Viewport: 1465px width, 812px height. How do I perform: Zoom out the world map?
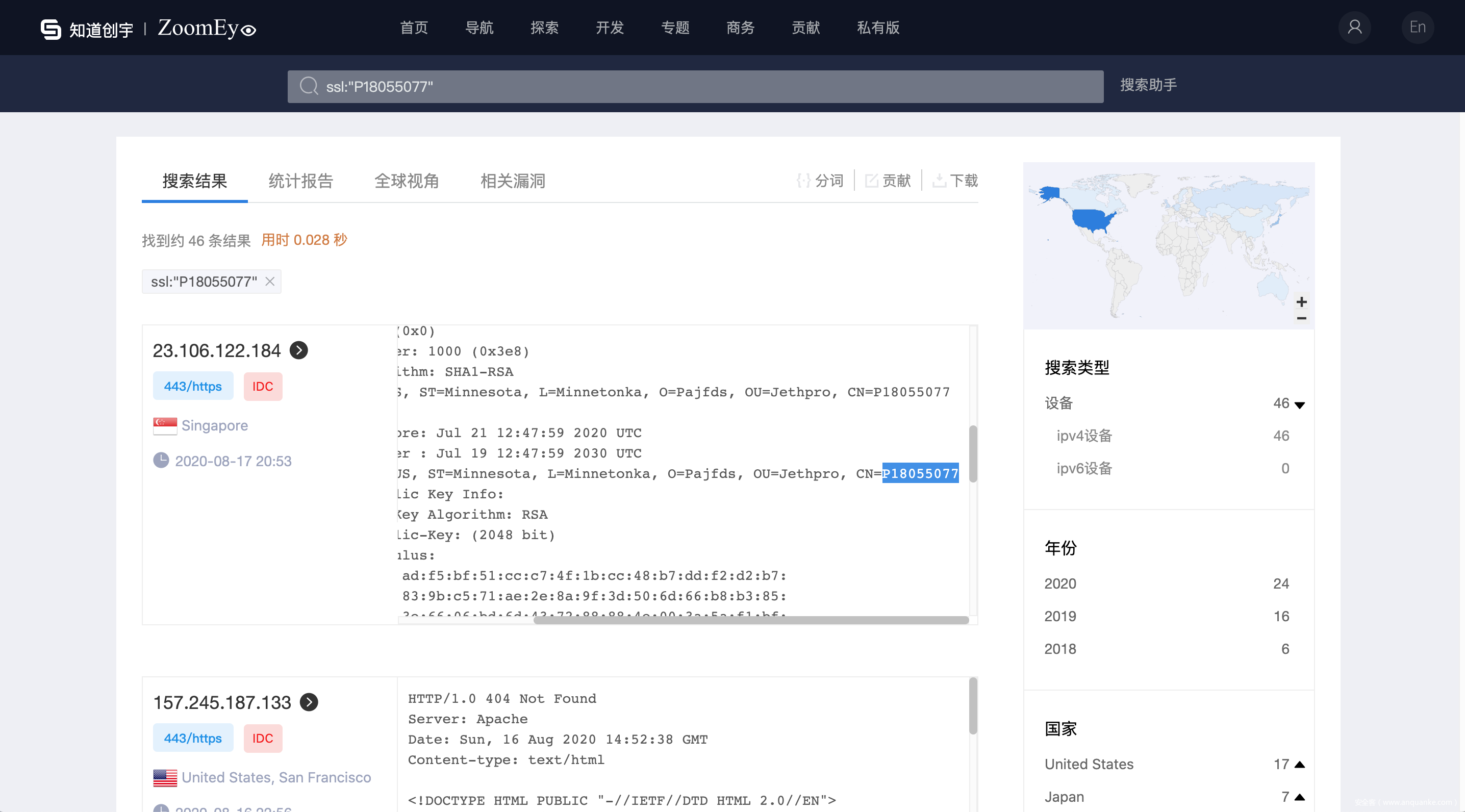coord(1301,318)
